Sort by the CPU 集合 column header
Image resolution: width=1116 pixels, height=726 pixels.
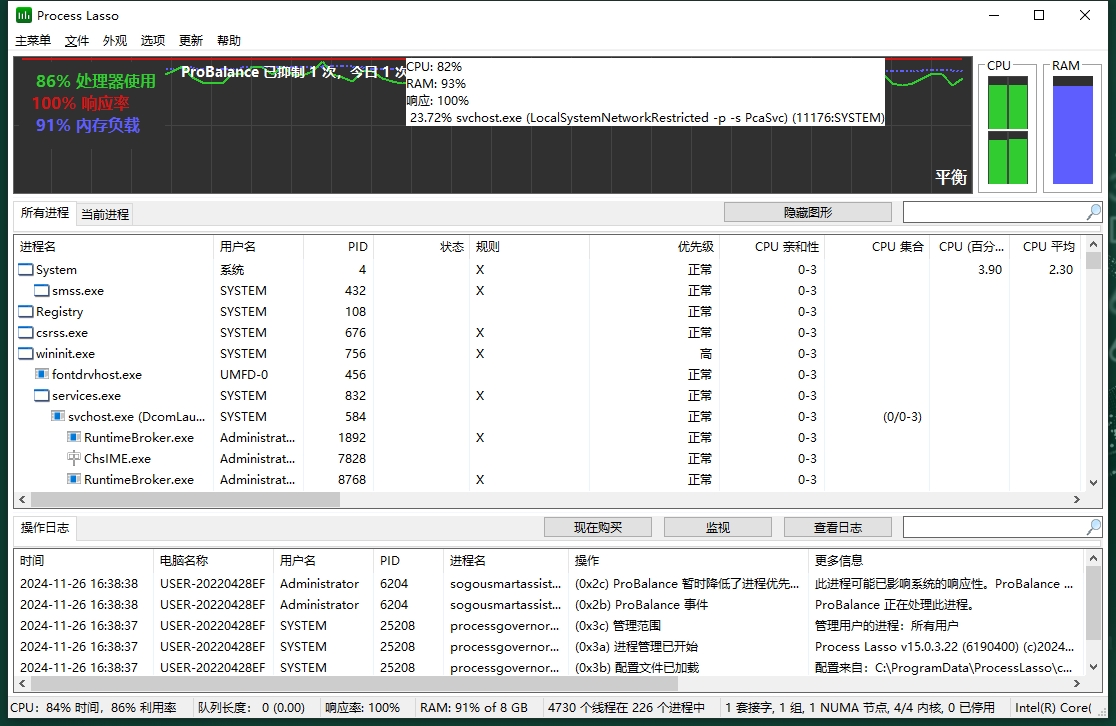coord(877,247)
